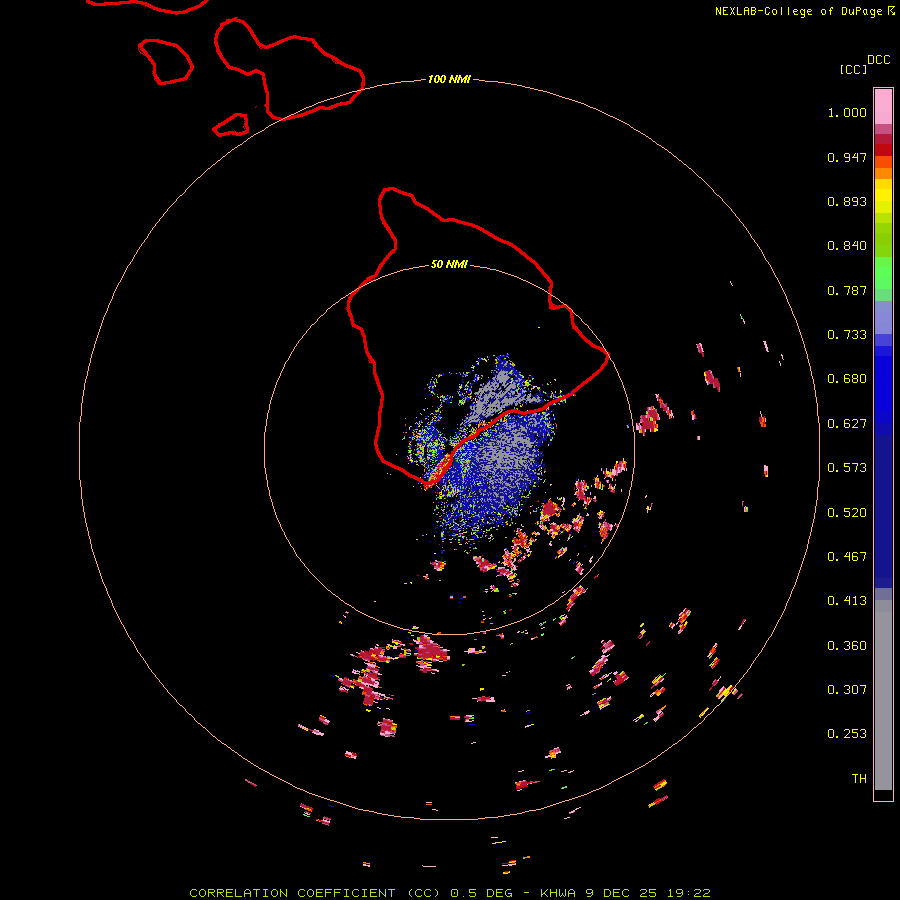Click the 0.840 scale value
900x900 pixels.
pyautogui.click(x=847, y=246)
